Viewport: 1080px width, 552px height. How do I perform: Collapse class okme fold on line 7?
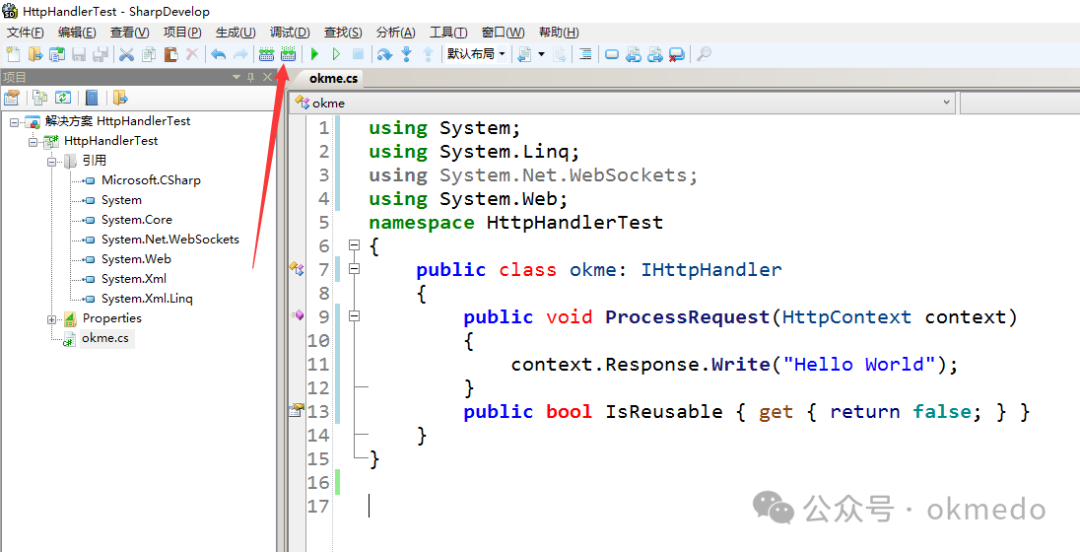point(354,269)
